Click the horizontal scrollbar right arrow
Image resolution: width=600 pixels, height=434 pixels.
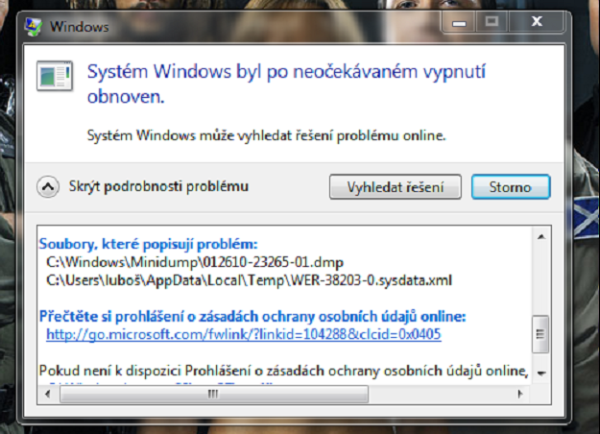520,394
